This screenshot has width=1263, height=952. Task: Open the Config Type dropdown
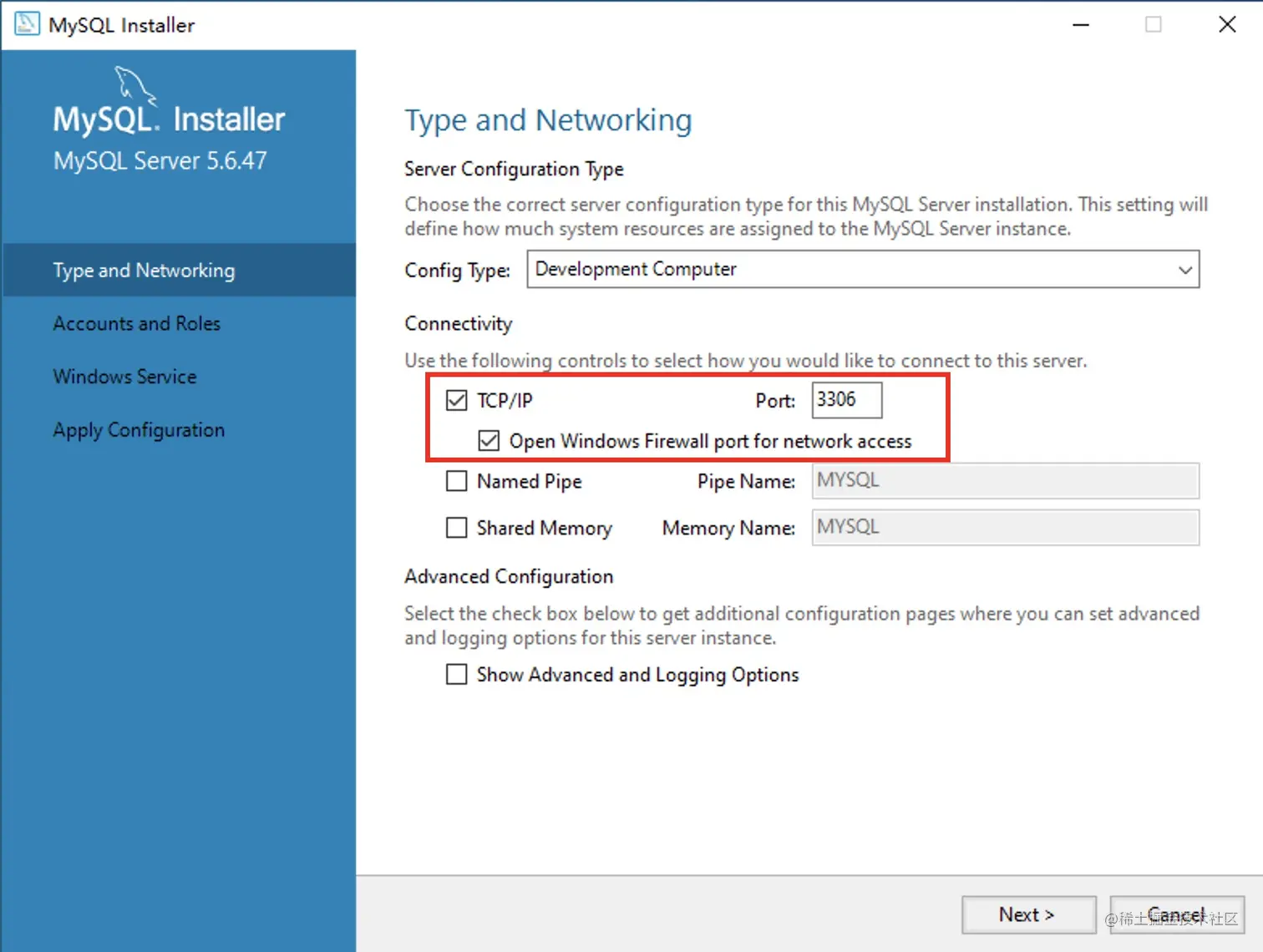863,269
